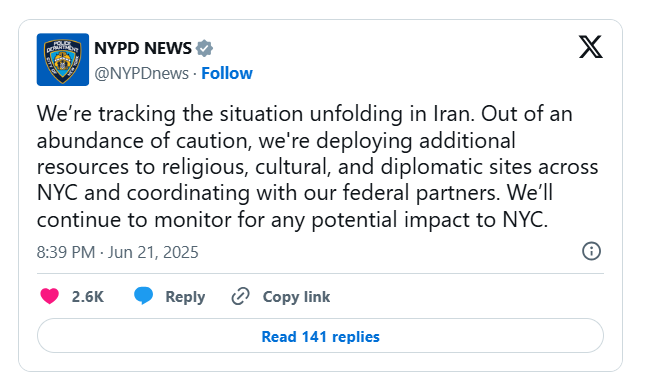Click the Jun 21, 2025 date

coord(153,252)
